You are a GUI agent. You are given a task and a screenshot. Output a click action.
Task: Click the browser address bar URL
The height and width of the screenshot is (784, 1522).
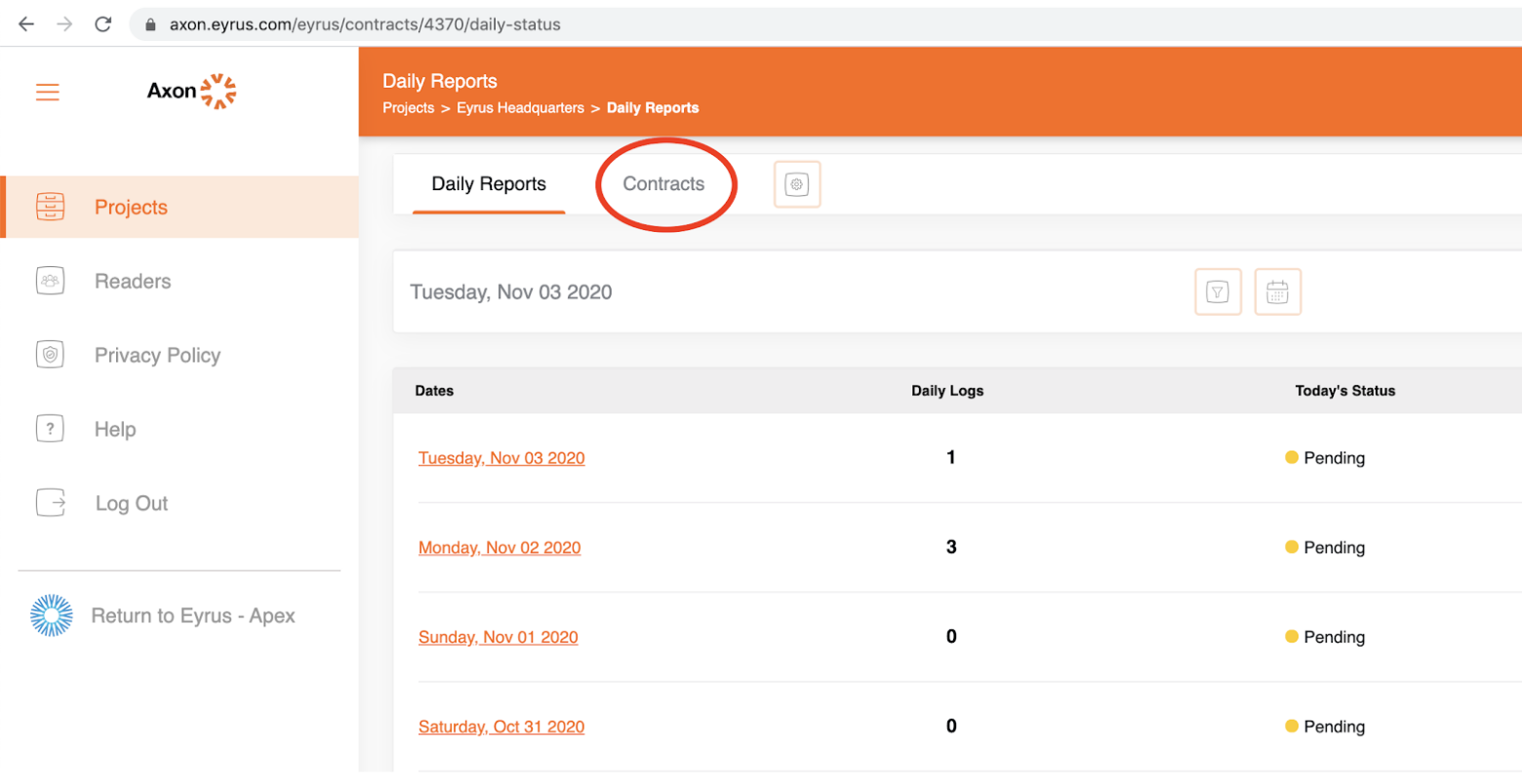(x=365, y=24)
